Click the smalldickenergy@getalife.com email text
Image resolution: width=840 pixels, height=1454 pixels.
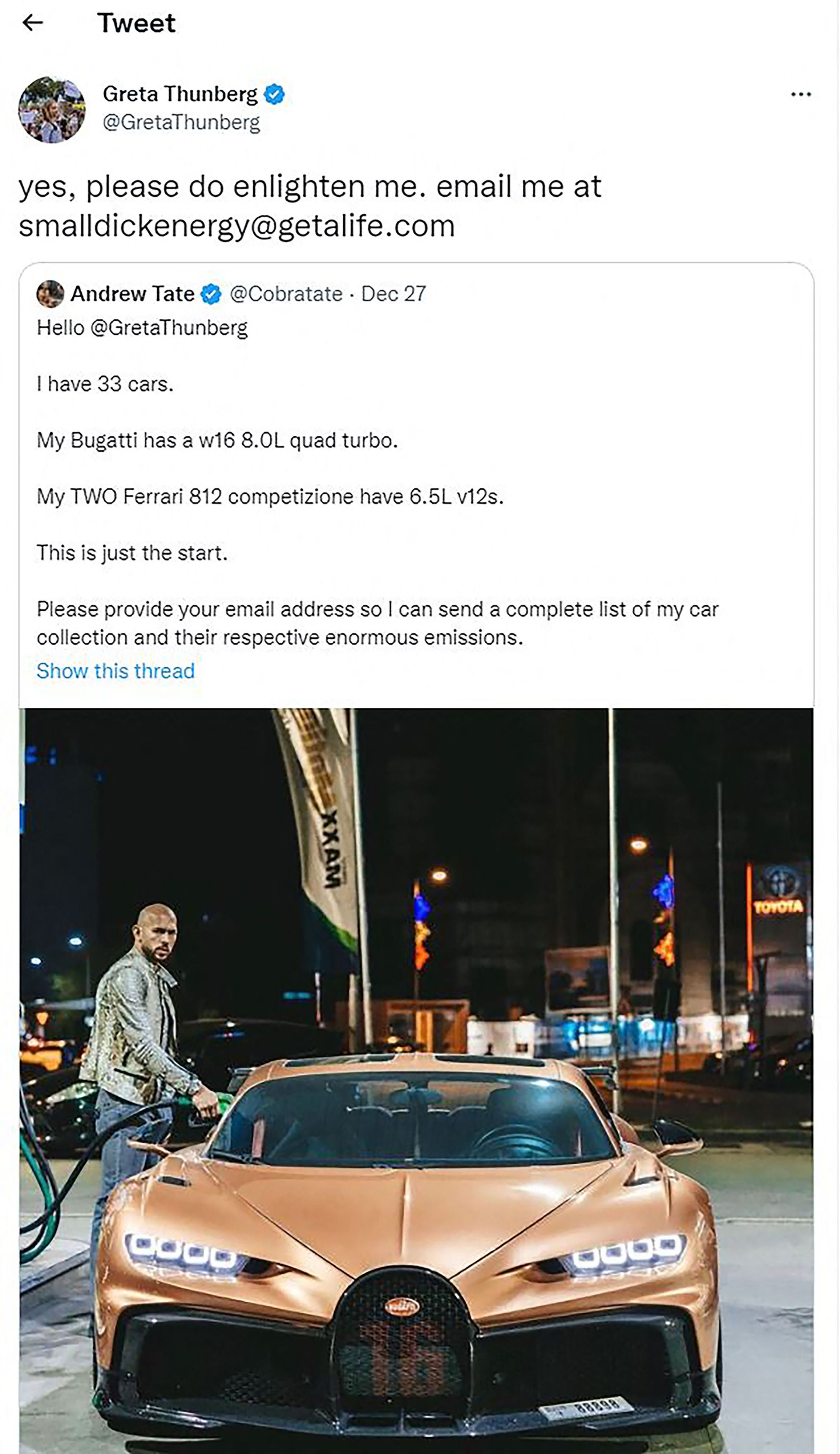coord(237,226)
